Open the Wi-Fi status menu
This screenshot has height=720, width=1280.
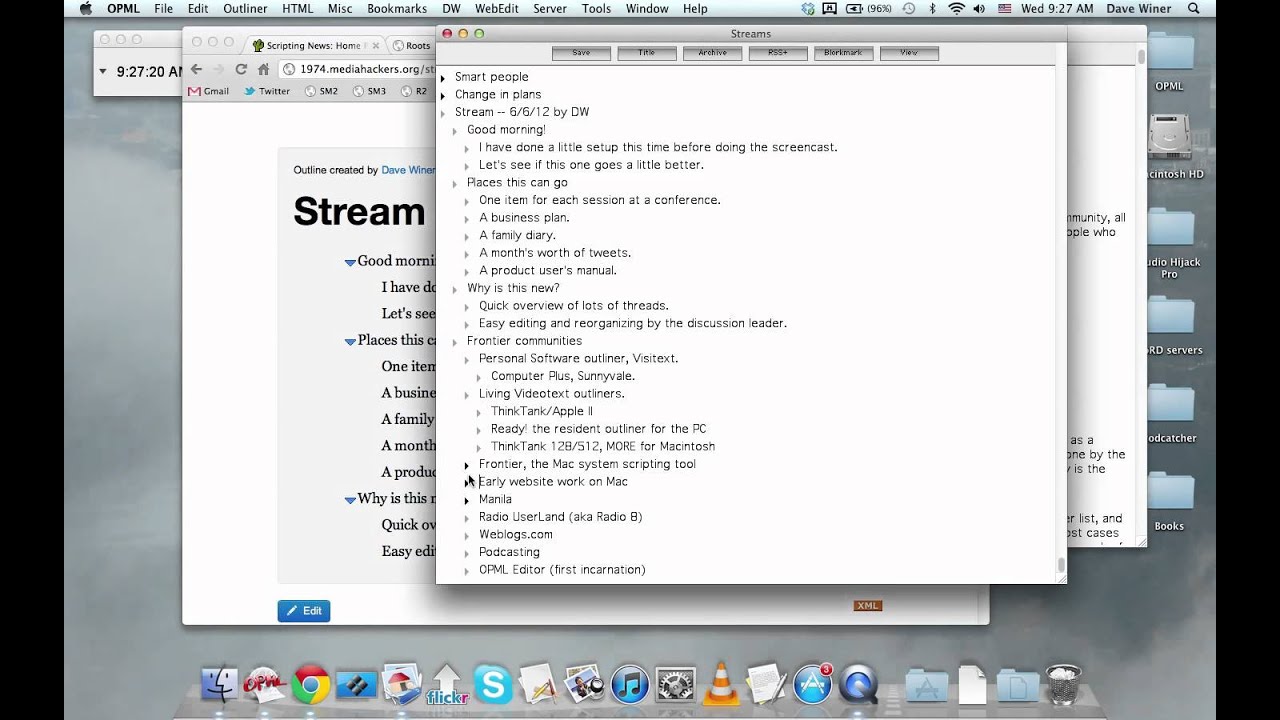point(957,9)
